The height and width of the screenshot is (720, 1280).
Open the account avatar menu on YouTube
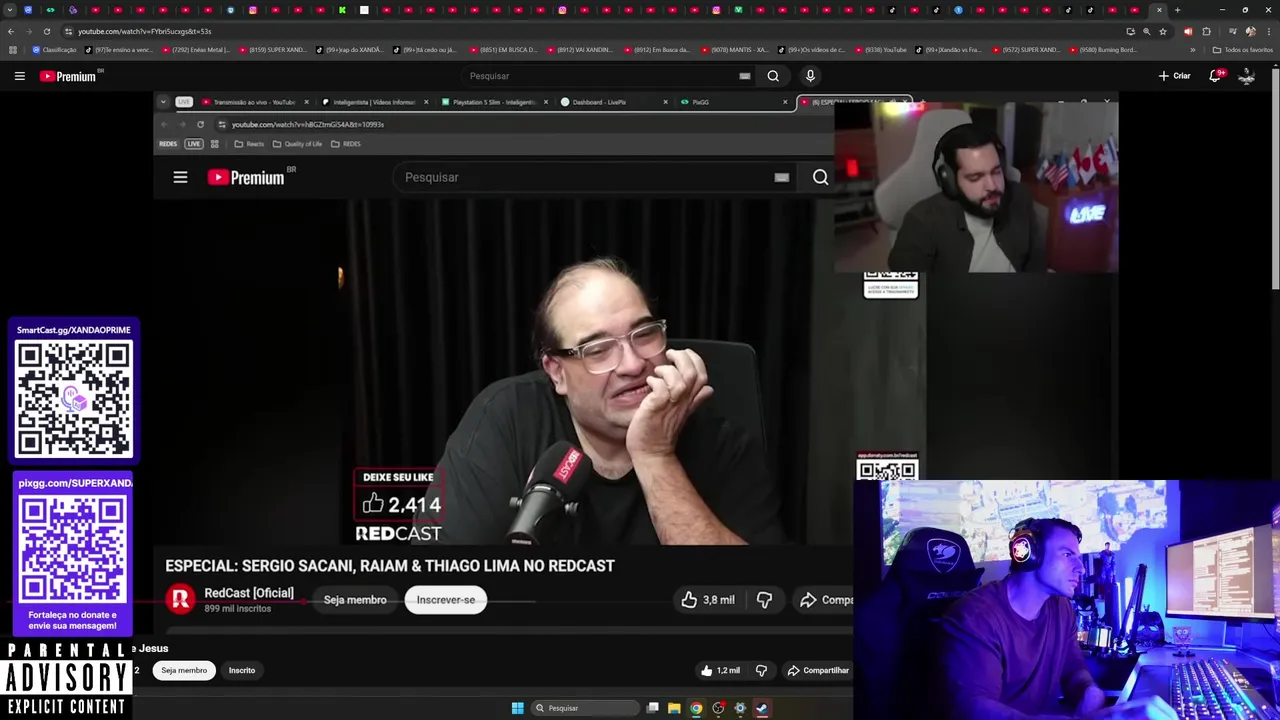pos(1246,76)
